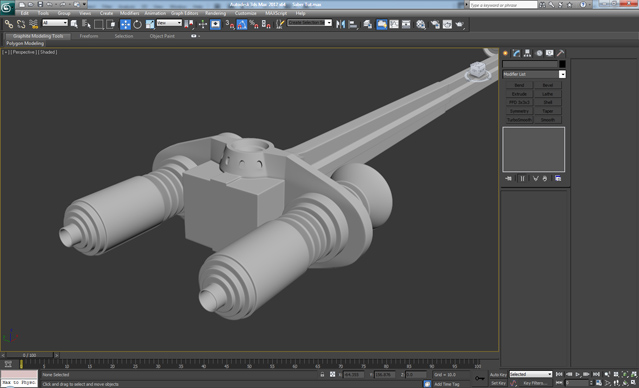
Task: Toggle the Angle Snap icon
Action: (242, 24)
